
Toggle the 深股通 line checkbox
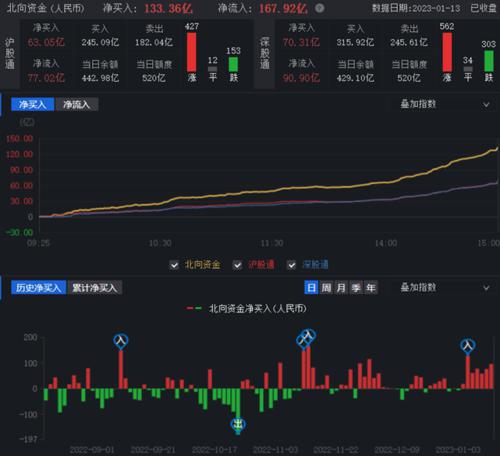click(292, 265)
